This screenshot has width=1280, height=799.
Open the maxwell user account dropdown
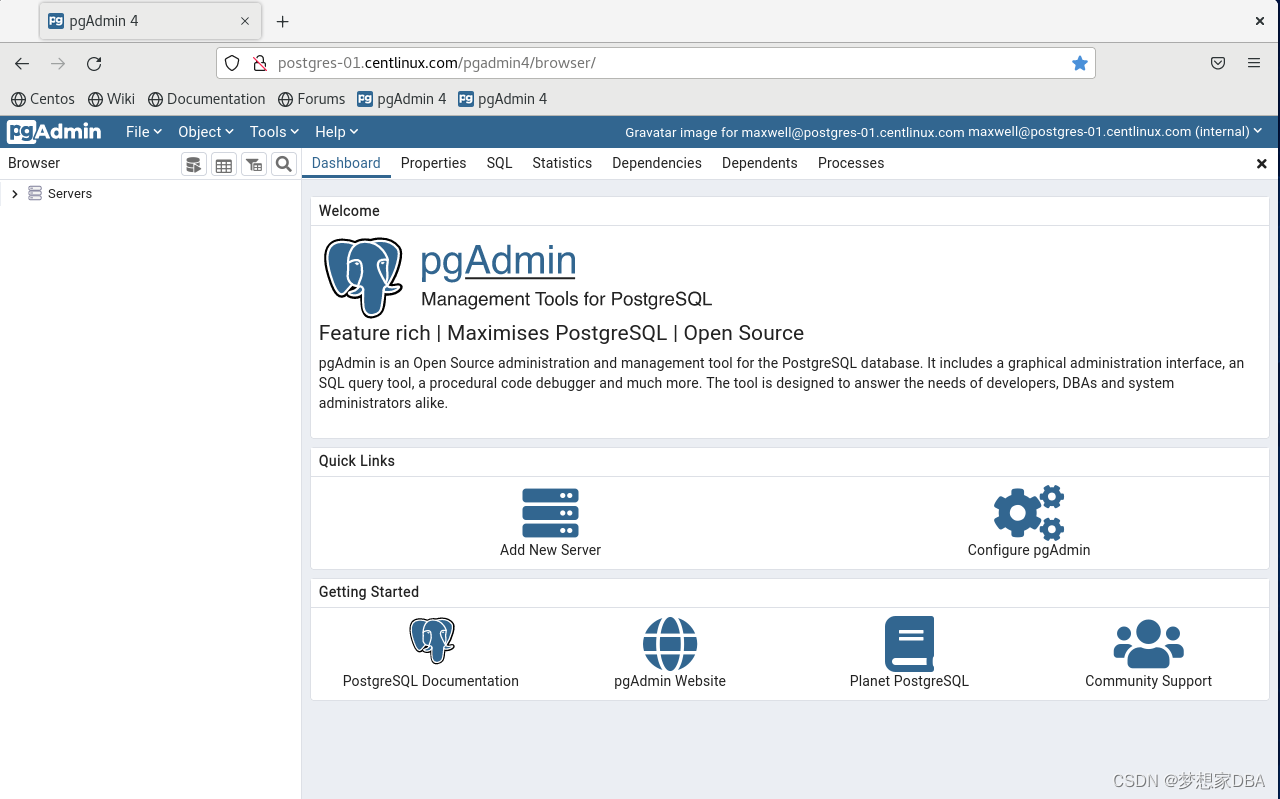[1115, 131]
